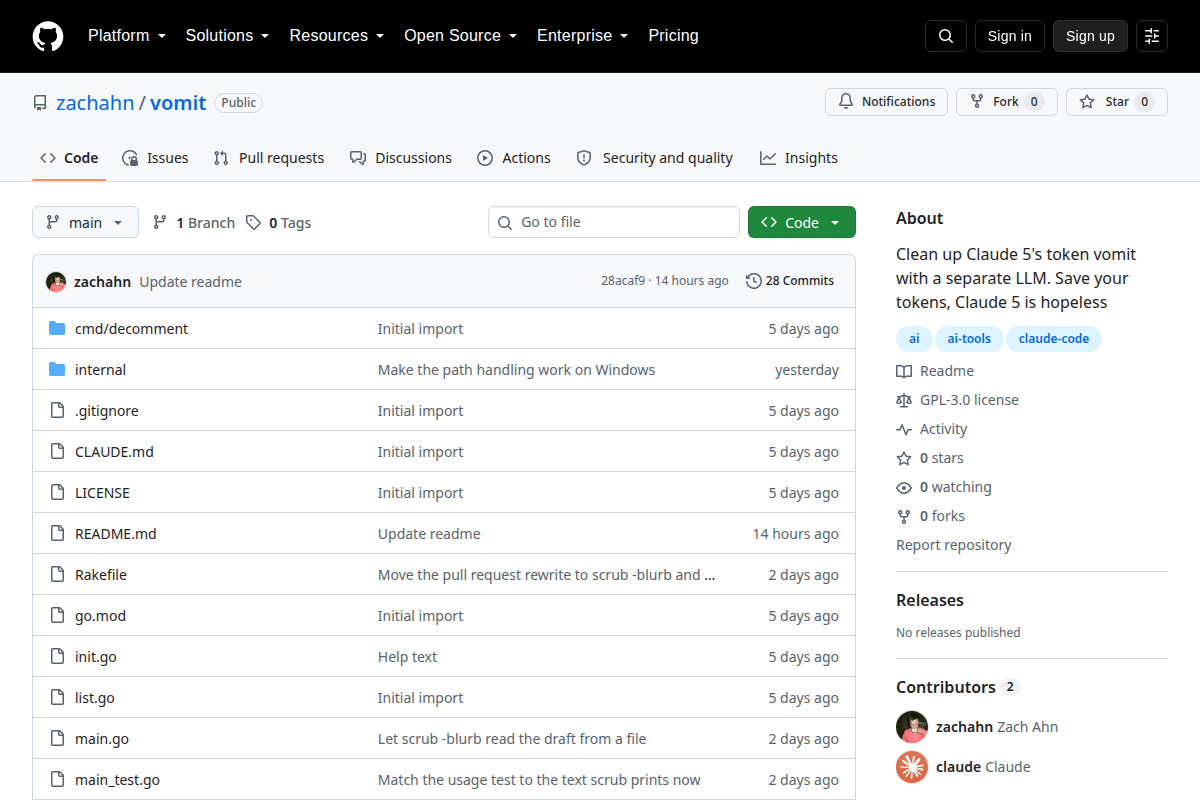Click the Fork icon
The height and width of the screenshot is (800, 1200).
(977, 102)
